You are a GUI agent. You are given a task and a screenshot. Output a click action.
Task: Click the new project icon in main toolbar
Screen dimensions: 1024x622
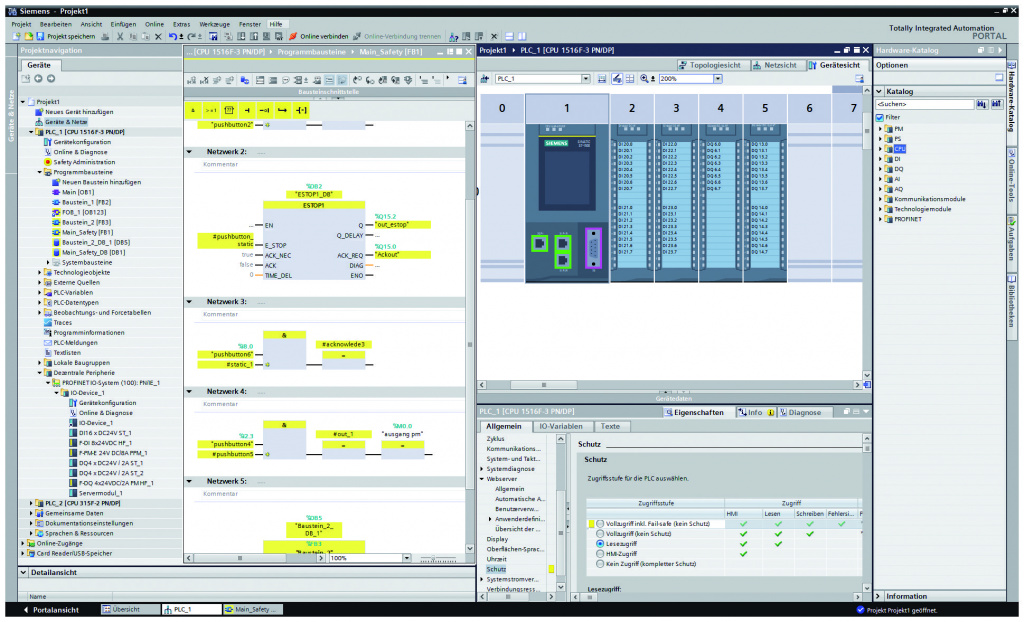click(18, 37)
